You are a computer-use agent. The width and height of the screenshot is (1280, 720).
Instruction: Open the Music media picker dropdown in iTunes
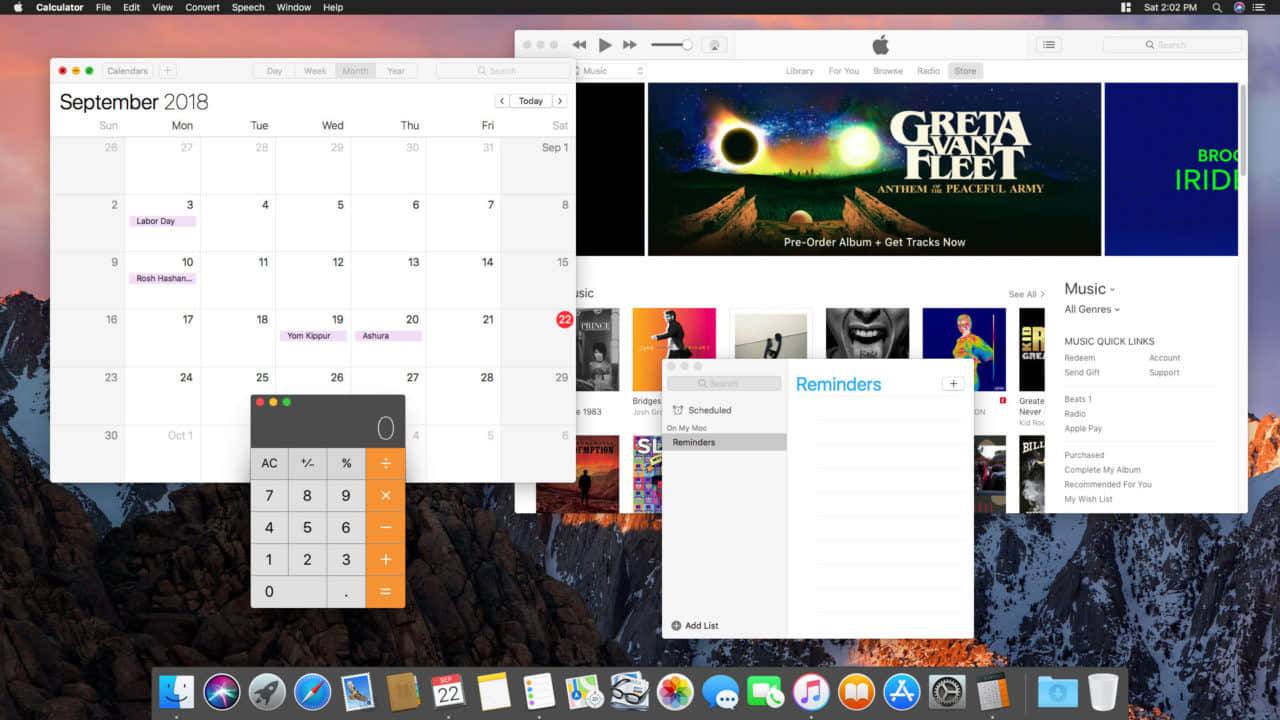coord(609,71)
